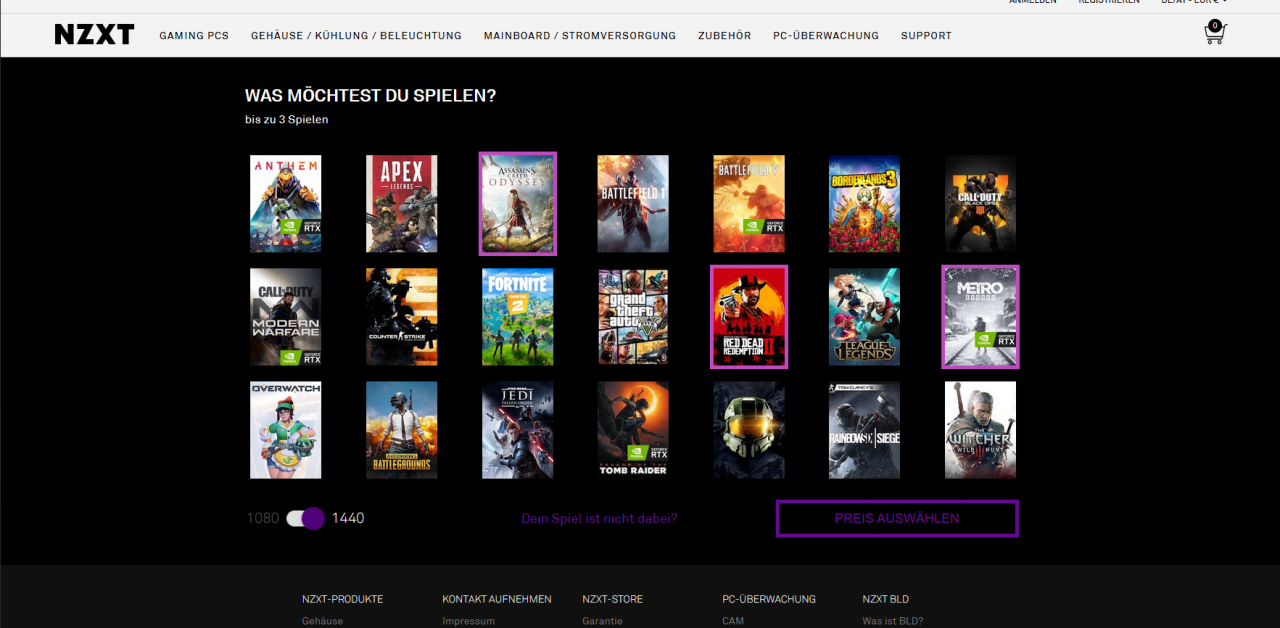Click the Preis auswählen button
This screenshot has width=1280, height=628.
pos(897,518)
